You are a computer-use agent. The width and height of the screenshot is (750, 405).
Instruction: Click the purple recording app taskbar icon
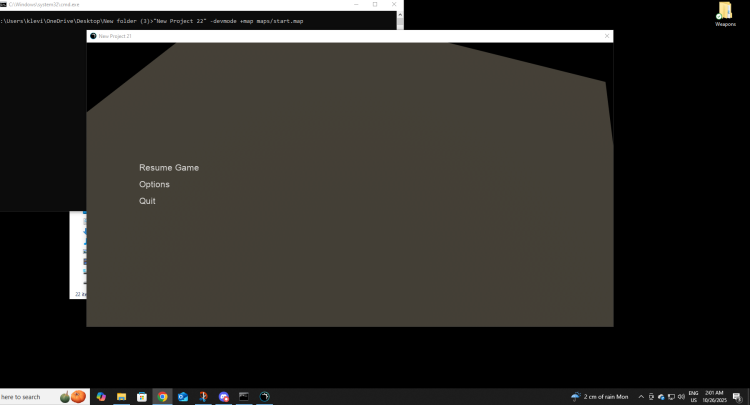[224, 396]
